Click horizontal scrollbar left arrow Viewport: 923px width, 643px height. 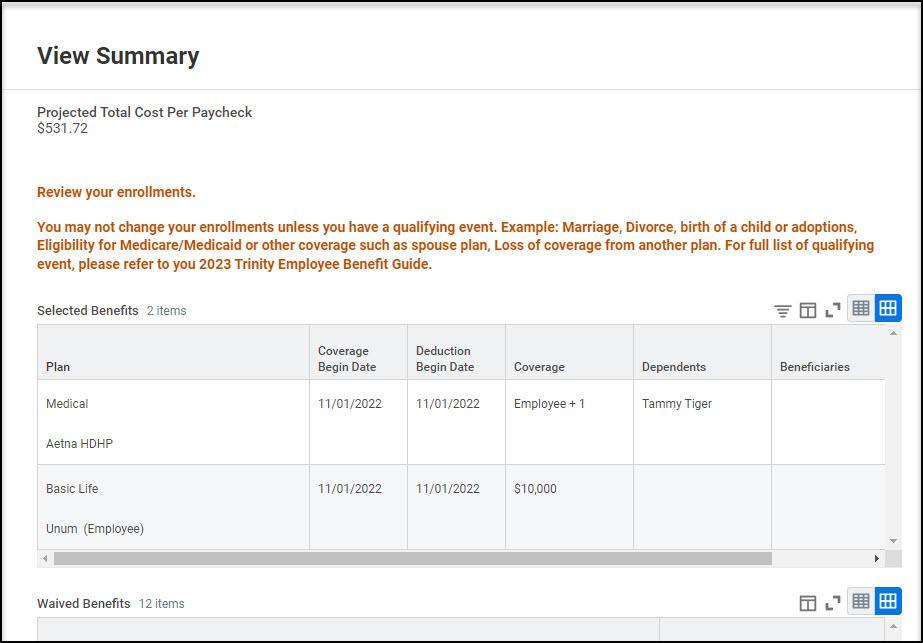(45, 558)
